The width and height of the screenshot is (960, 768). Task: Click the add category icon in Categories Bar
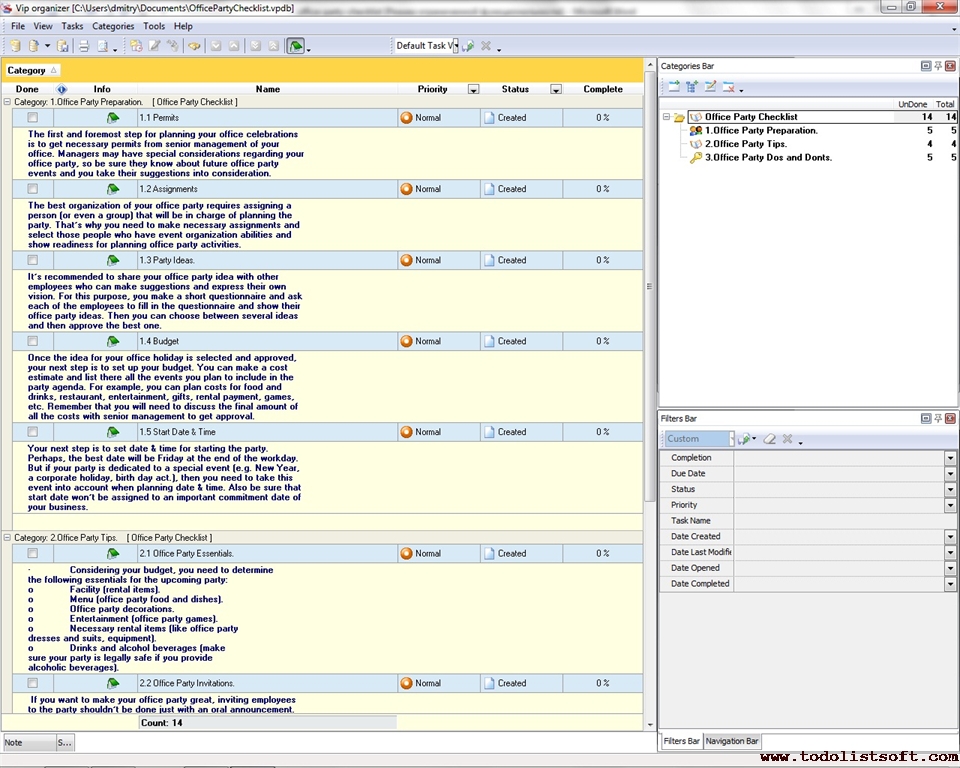tap(673, 87)
